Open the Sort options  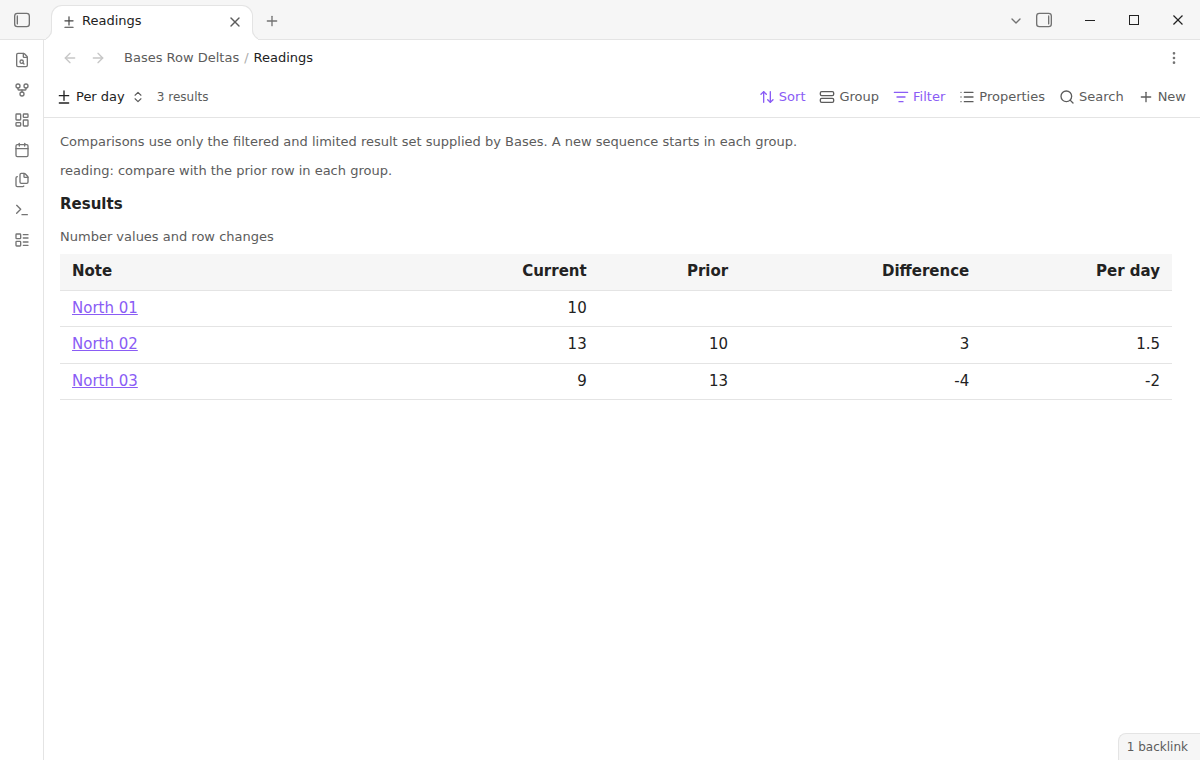tap(782, 97)
